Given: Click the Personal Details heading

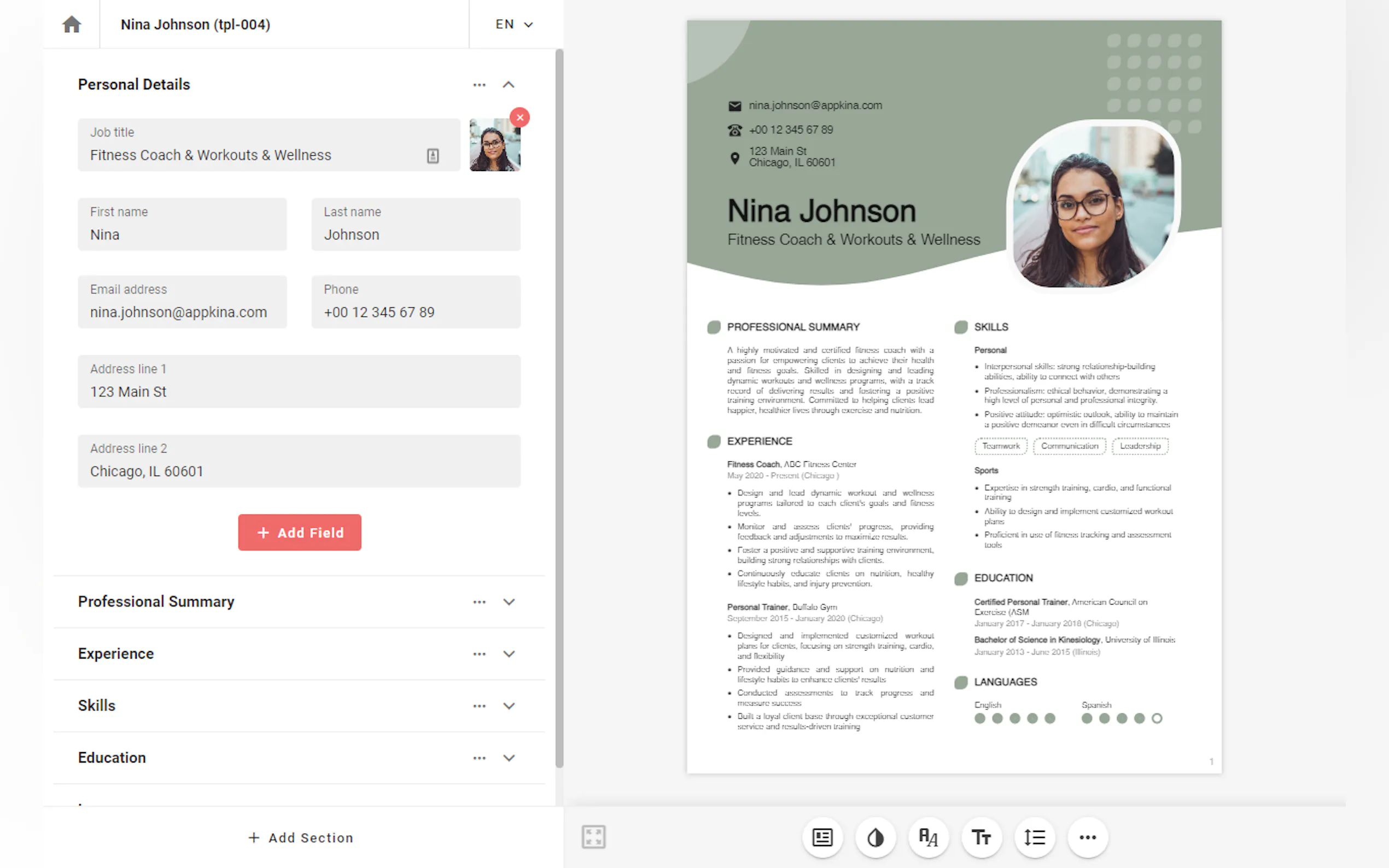Looking at the screenshot, I should click(x=134, y=84).
